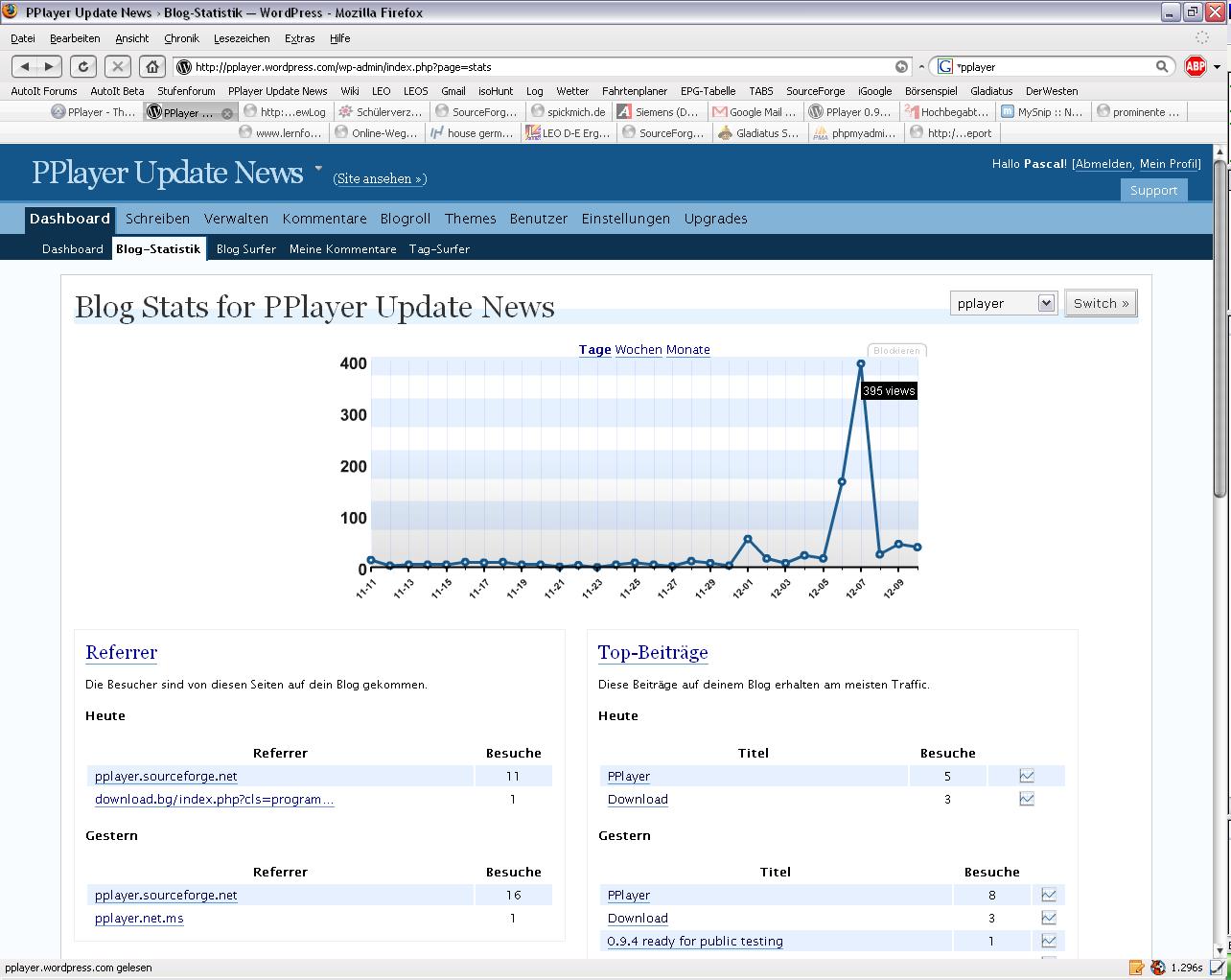Open the Ansicht menu
The width and height of the screenshot is (1231, 980).
tap(132, 38)
